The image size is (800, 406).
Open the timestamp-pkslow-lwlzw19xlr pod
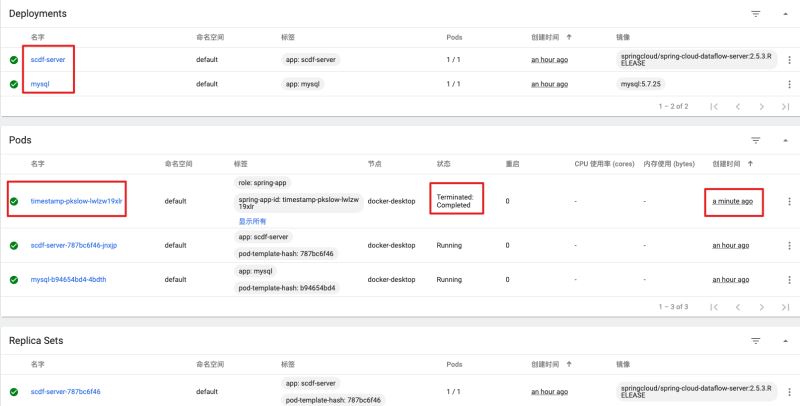click(x=76, y=201)
